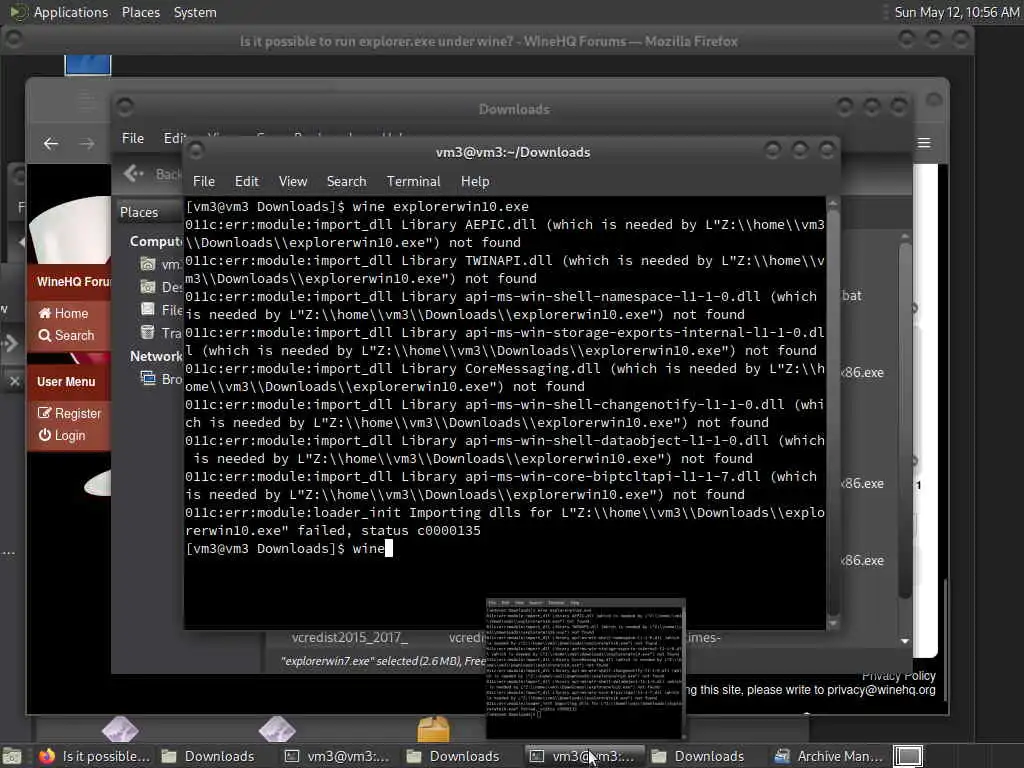Screen dimensions: 1024x768
Task: Click the Privacy Policy link on WineHQ page
Action: tap(899, 676)
